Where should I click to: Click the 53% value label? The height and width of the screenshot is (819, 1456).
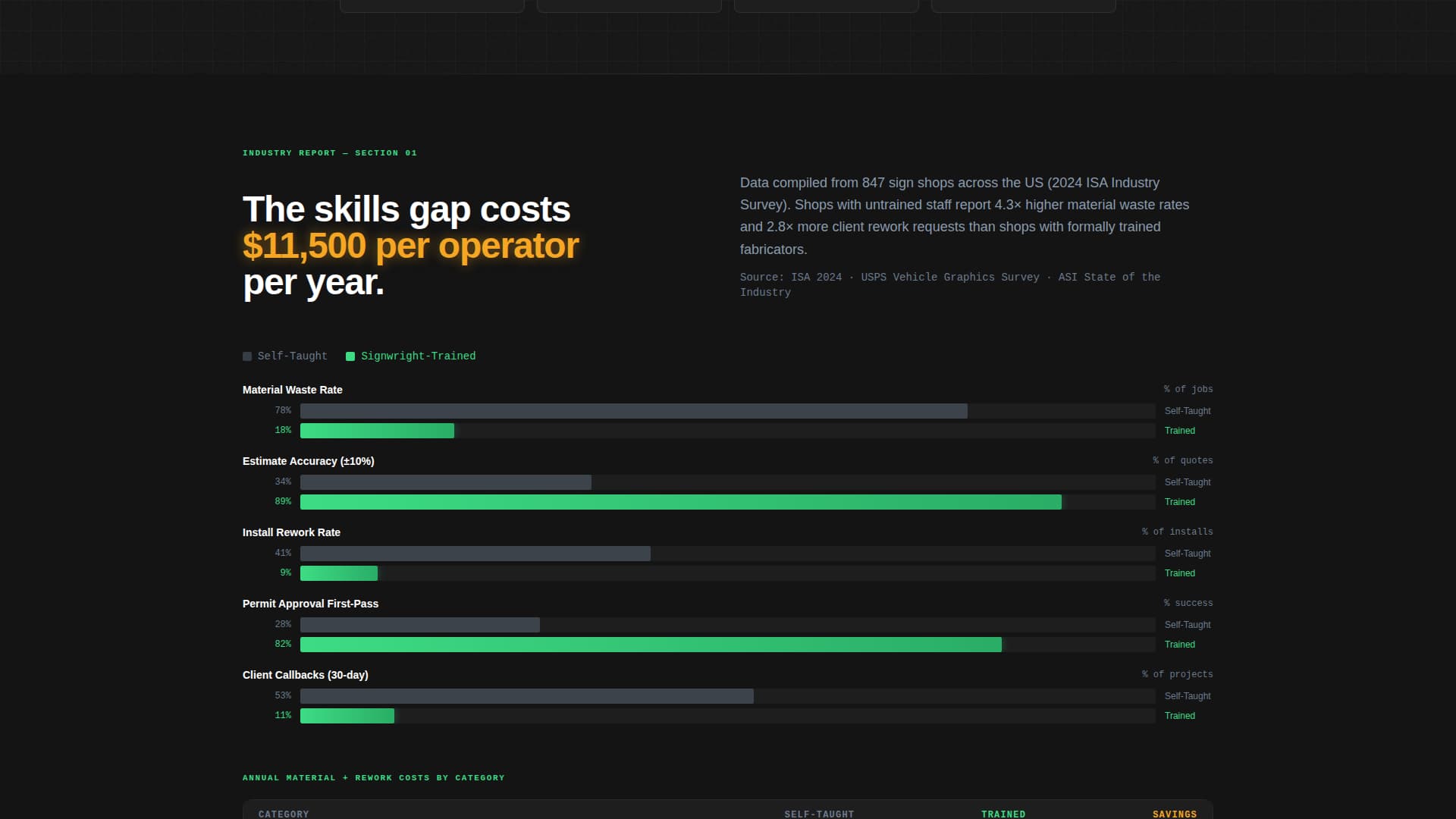pyautogui.click(x=283, y=695)
